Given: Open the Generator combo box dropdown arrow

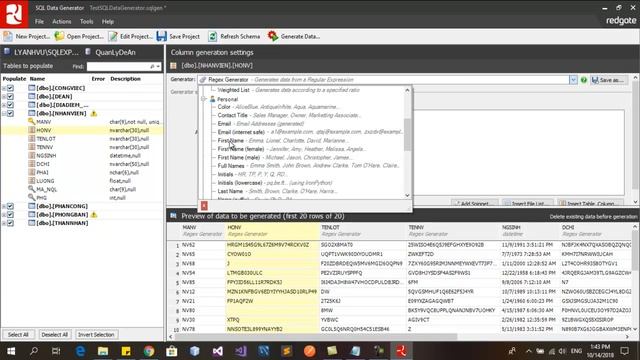Looking at the screenshot, I should [573, 80].
